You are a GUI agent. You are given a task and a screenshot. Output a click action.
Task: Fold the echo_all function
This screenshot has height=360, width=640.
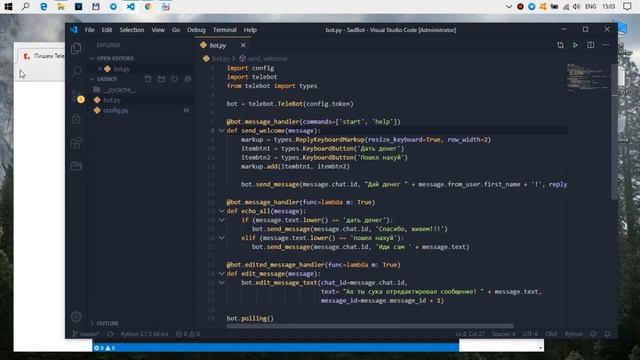coord(222,211)
